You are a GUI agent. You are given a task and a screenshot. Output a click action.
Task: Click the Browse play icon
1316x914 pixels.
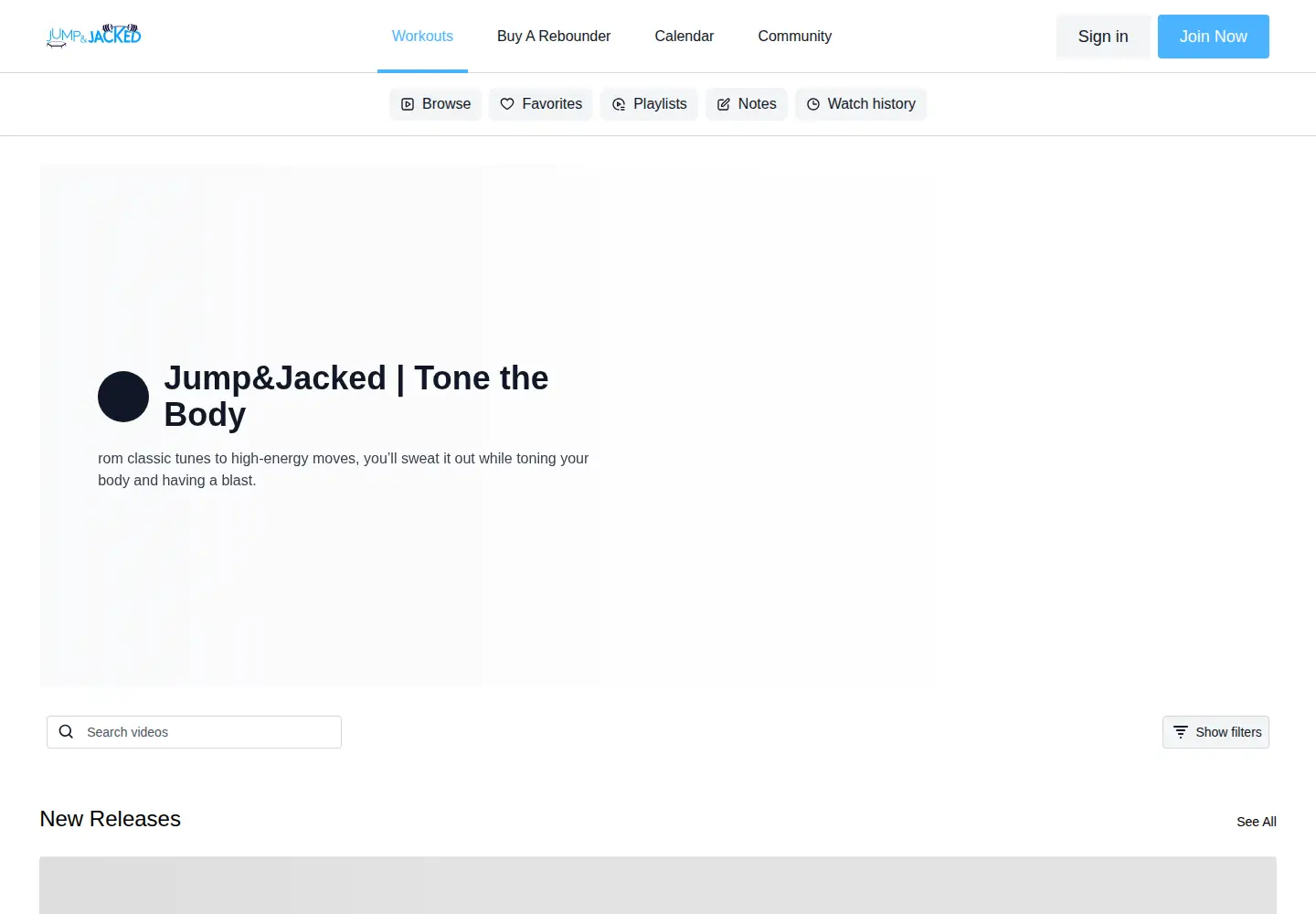(408, 104)
